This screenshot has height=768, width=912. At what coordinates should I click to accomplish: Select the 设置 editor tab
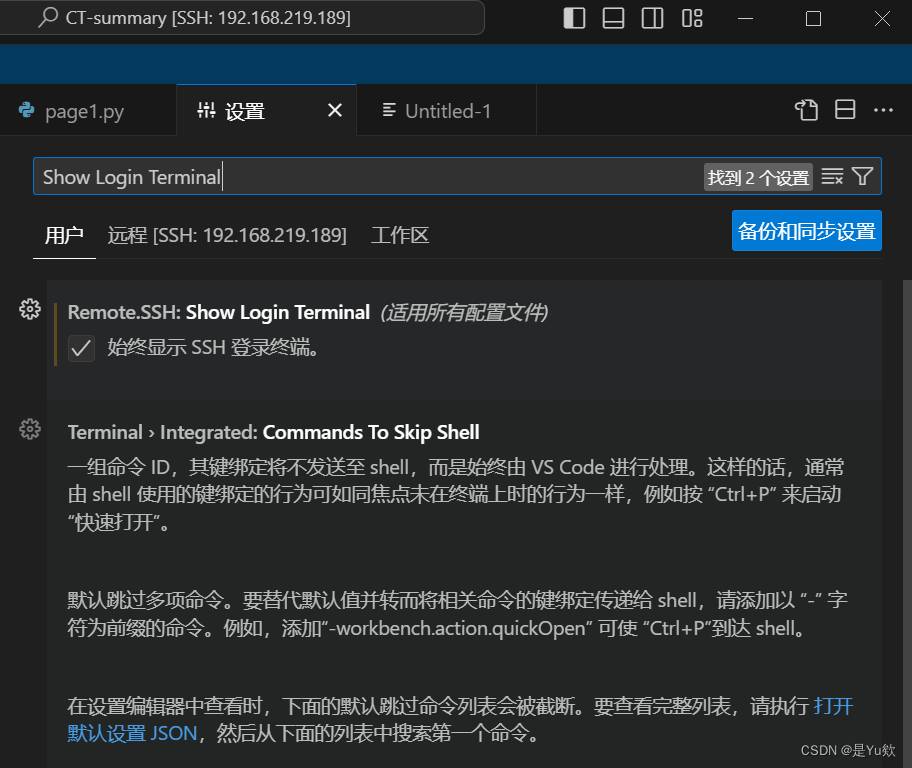[266, 110]
